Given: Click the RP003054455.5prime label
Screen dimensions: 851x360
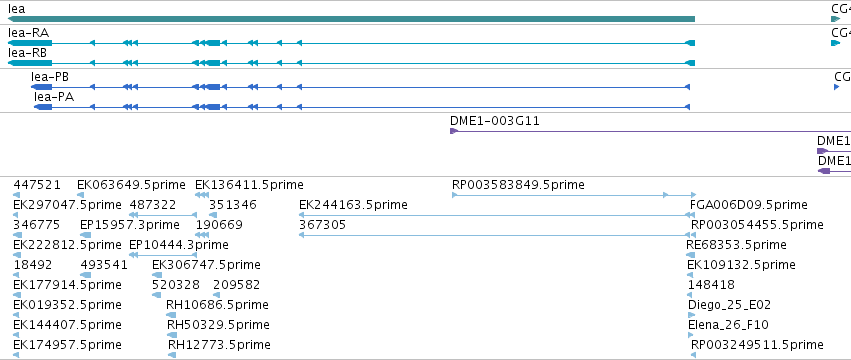Looking at the screenshot, I should pyautogui.click(x=757, y=225).
